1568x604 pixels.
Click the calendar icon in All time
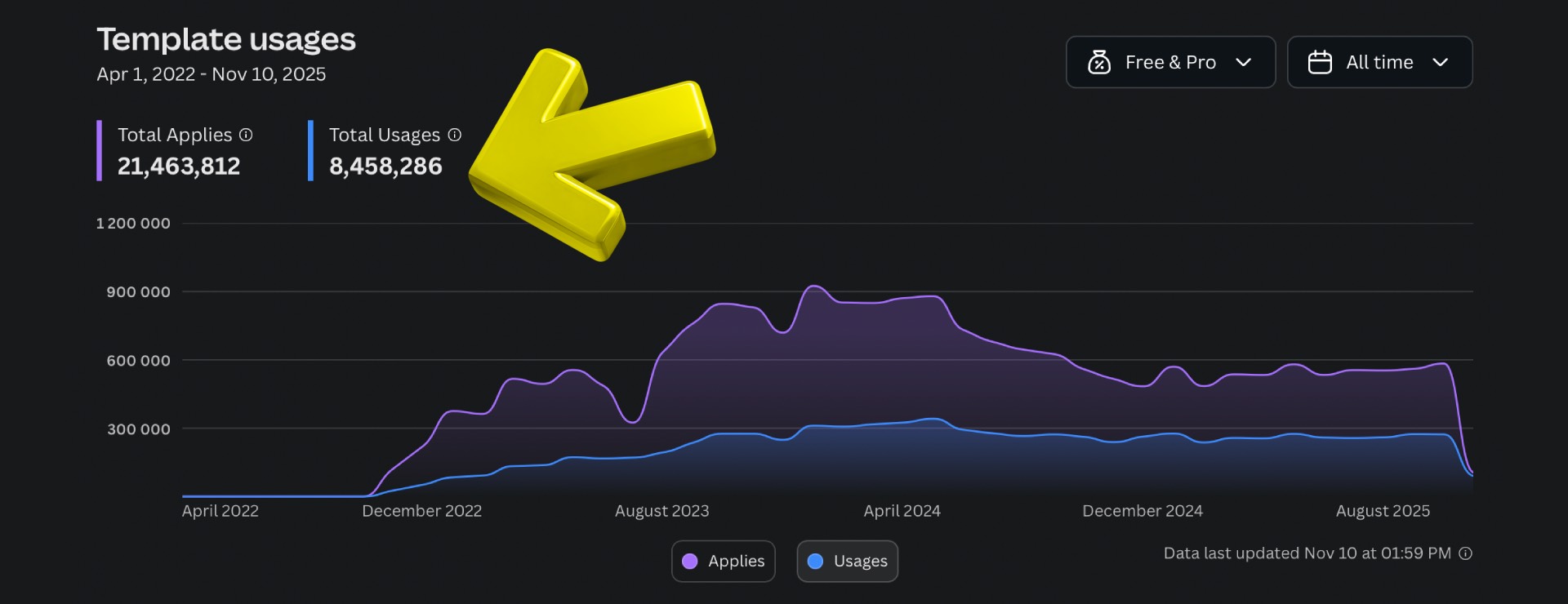pos(1320,62)
